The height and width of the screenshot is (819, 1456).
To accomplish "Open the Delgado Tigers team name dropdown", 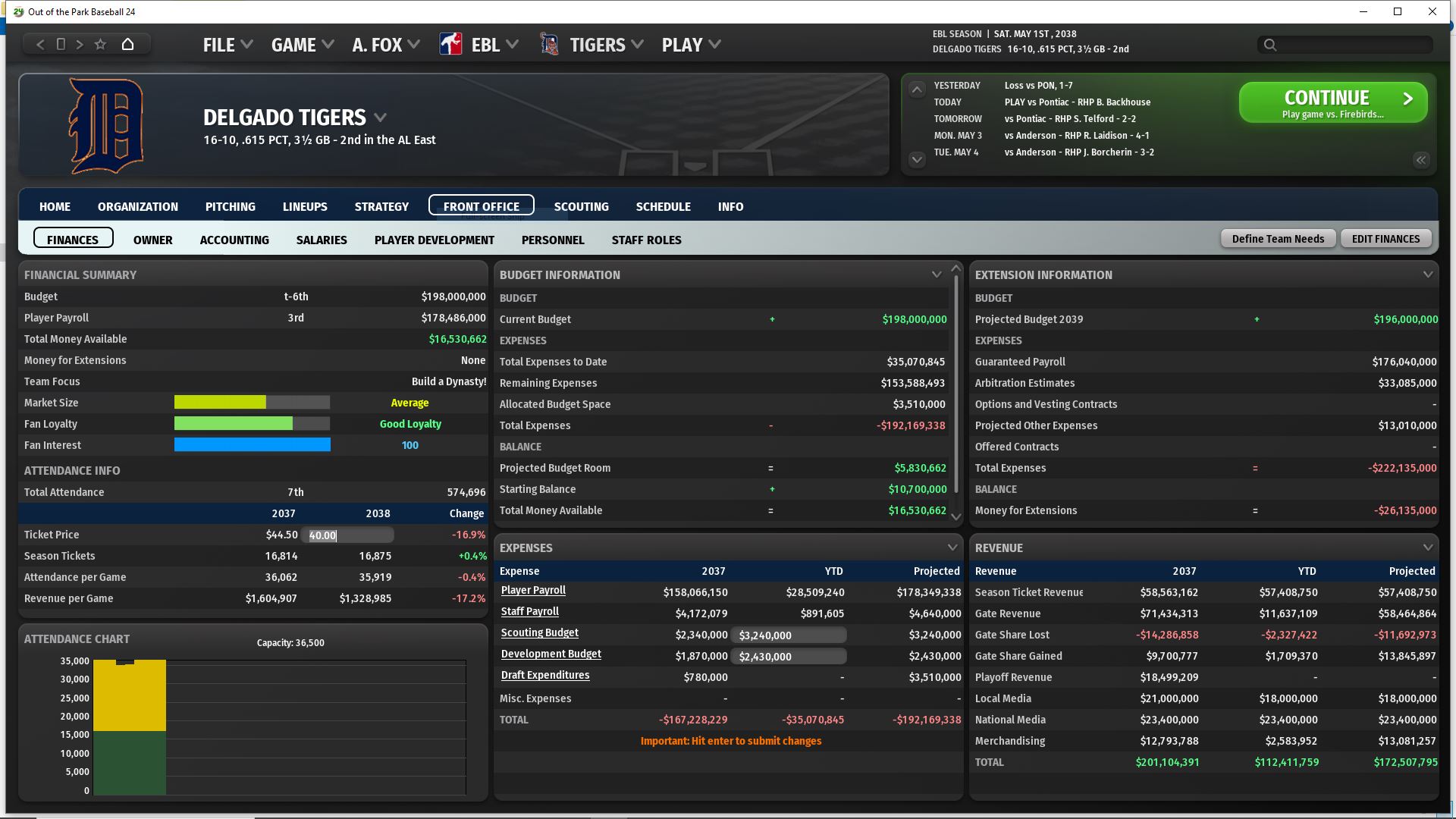I will 381,118.
